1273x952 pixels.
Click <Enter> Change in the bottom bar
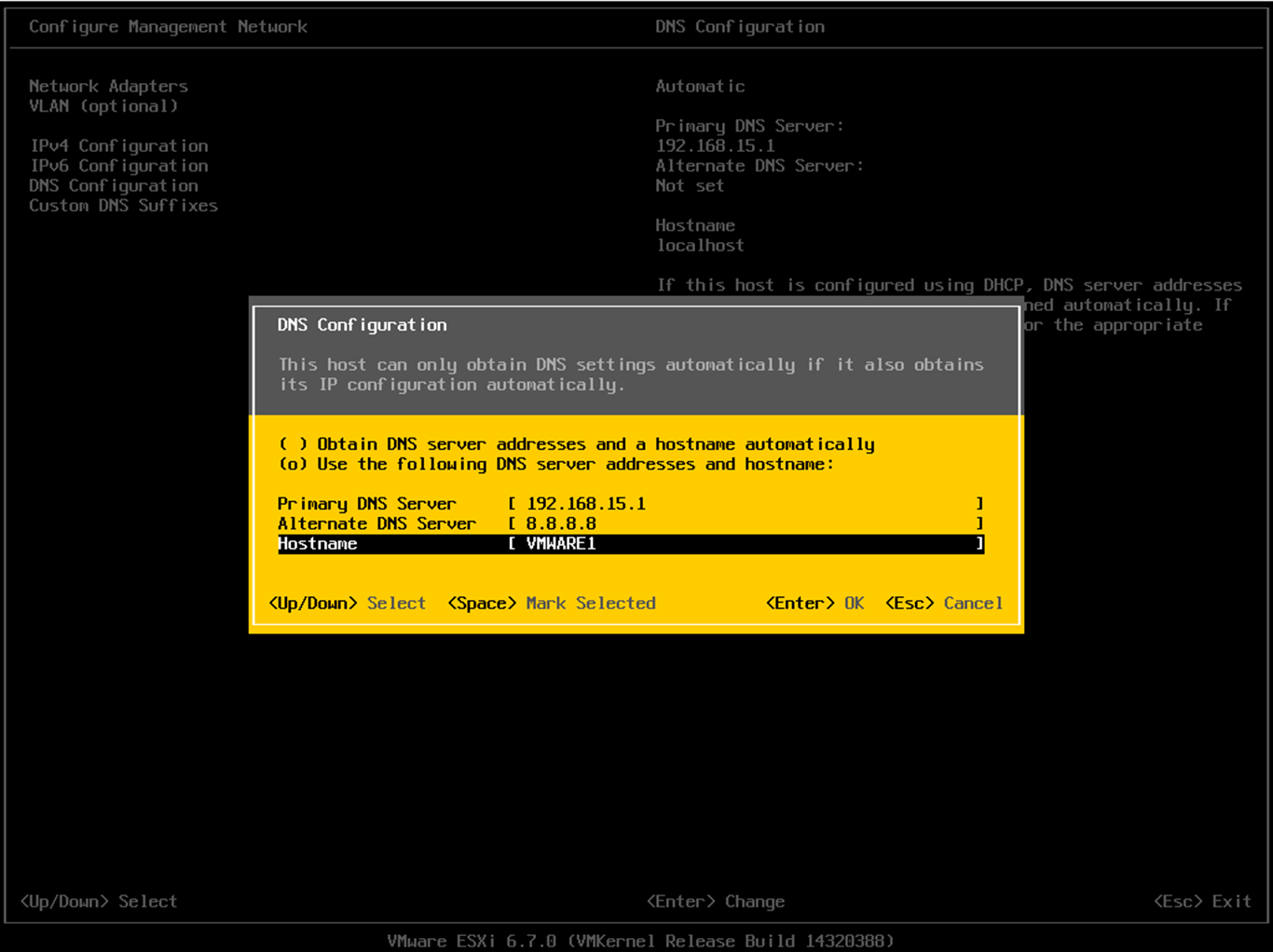coord(716,902)
